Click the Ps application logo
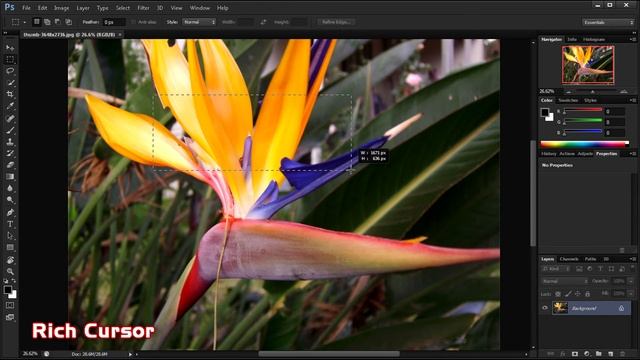 coord(10,7)
